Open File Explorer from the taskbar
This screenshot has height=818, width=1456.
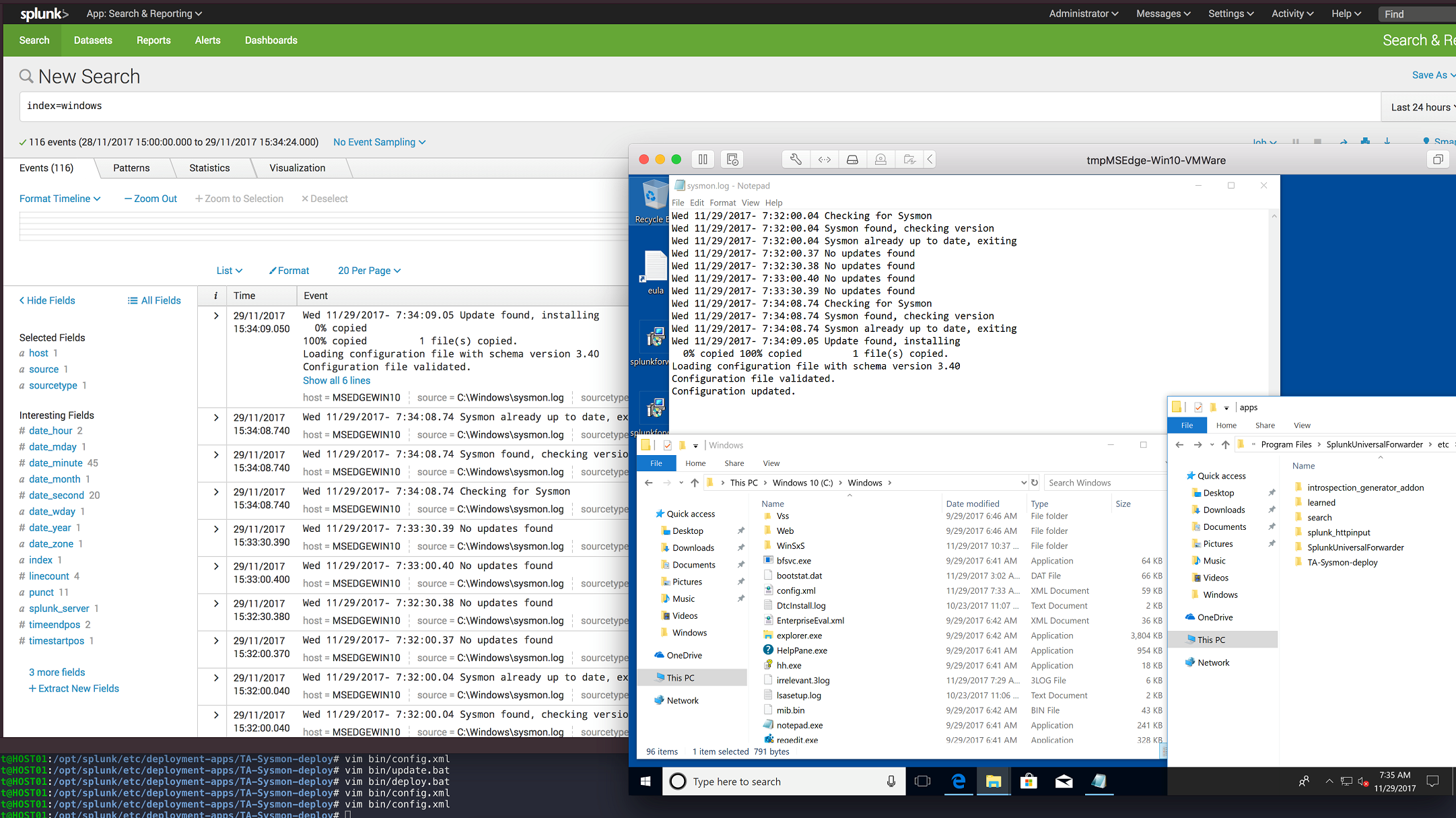(994, 781)
